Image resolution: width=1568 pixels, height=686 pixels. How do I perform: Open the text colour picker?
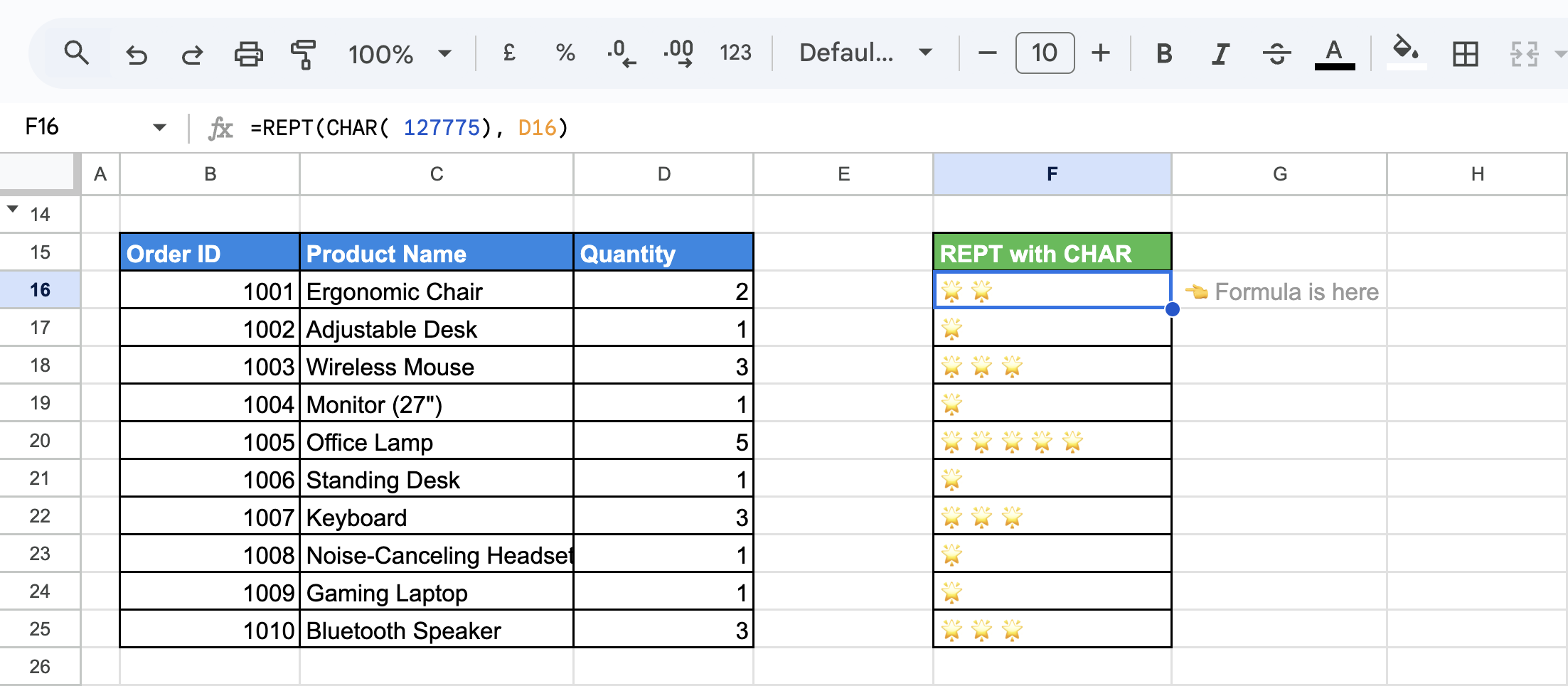[x=1334, y=54]
